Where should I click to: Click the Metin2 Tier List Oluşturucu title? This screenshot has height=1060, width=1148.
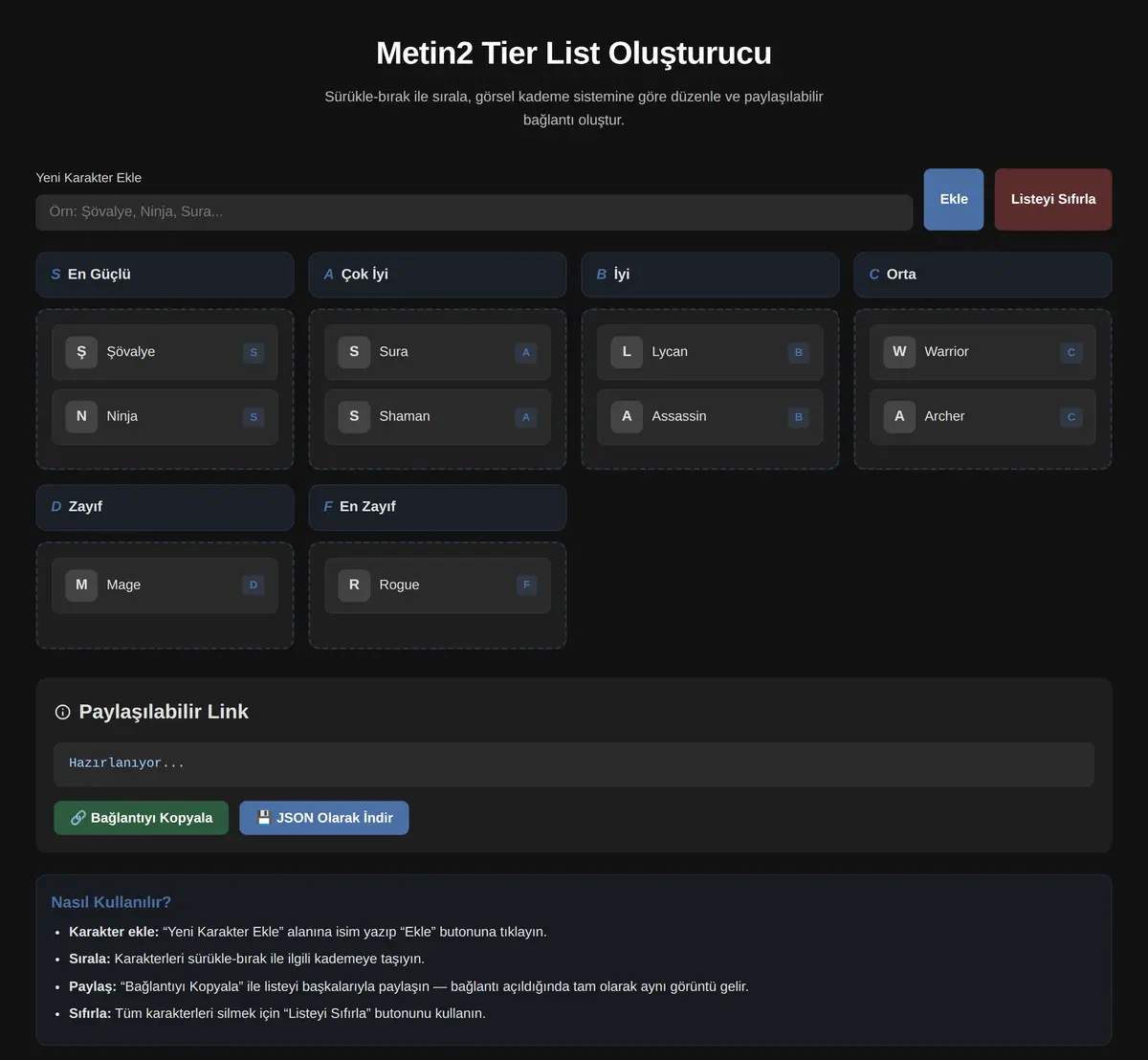pyautogui.click(x=574, y=54)
